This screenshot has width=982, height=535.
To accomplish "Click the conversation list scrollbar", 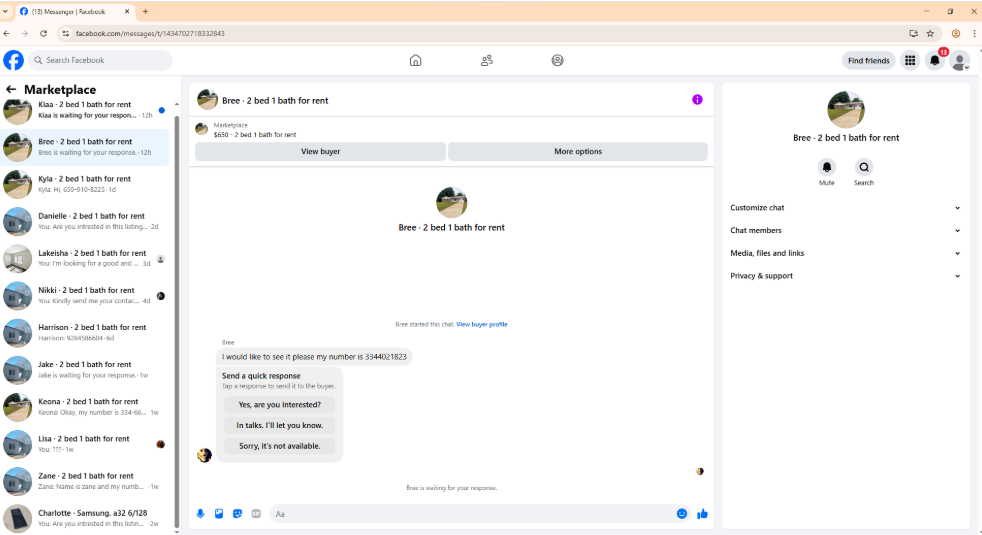I will [x=177, y=321].
